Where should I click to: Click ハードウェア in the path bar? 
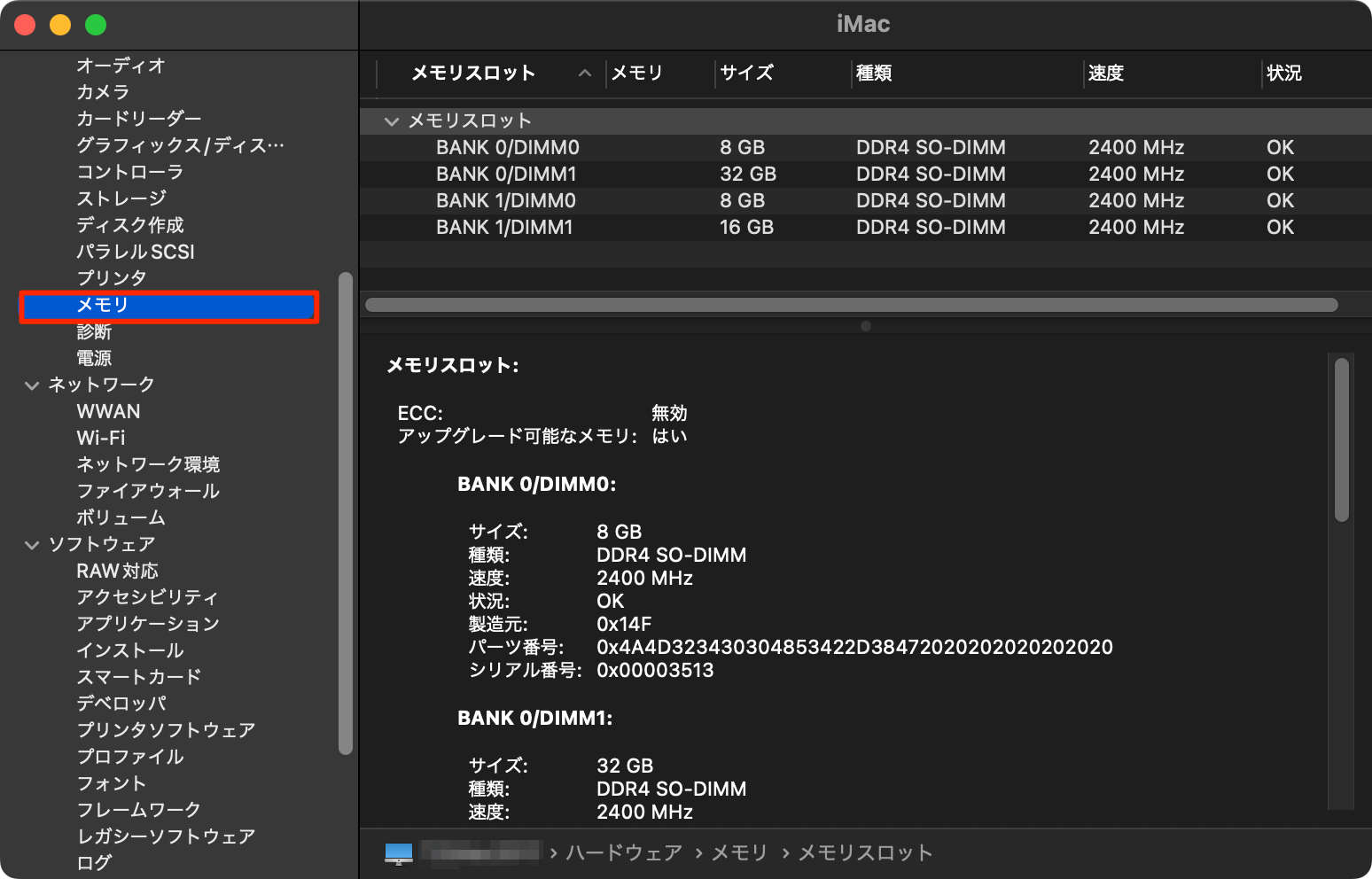point(624,853)
